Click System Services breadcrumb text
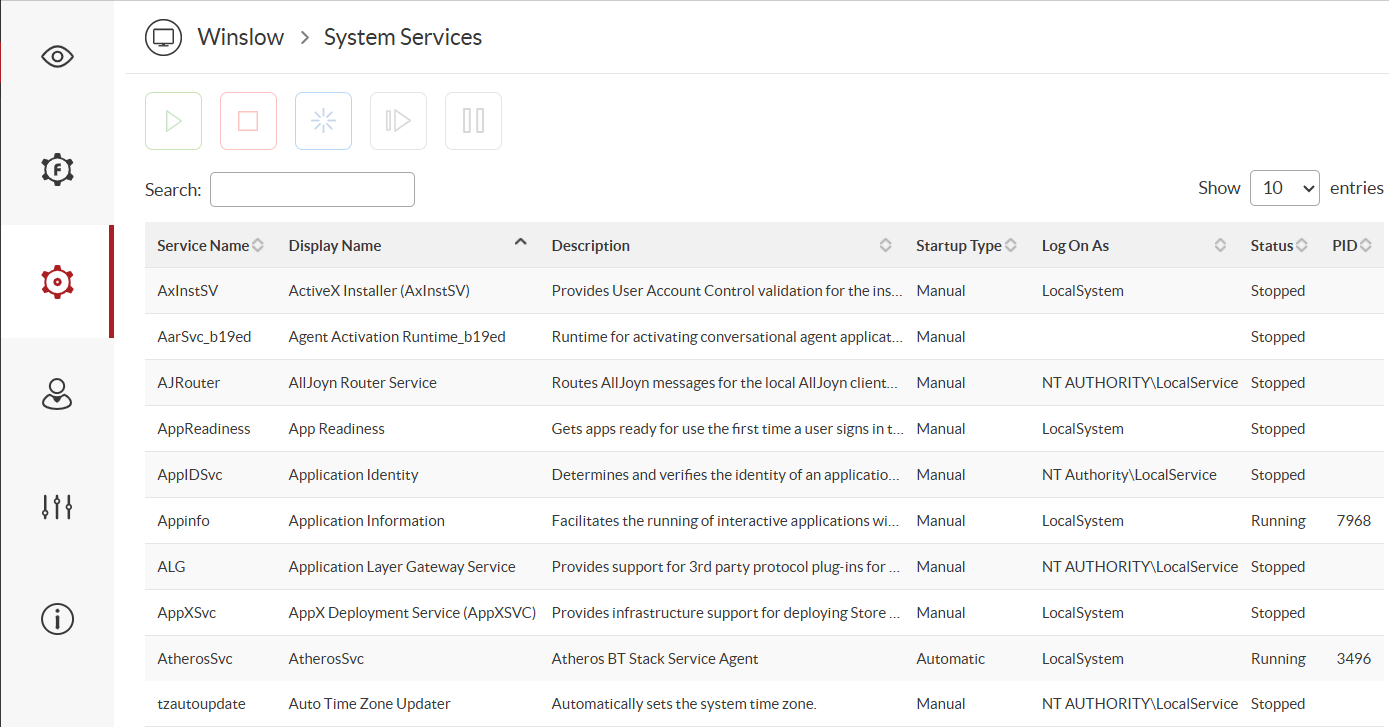 tap(403, 37)
